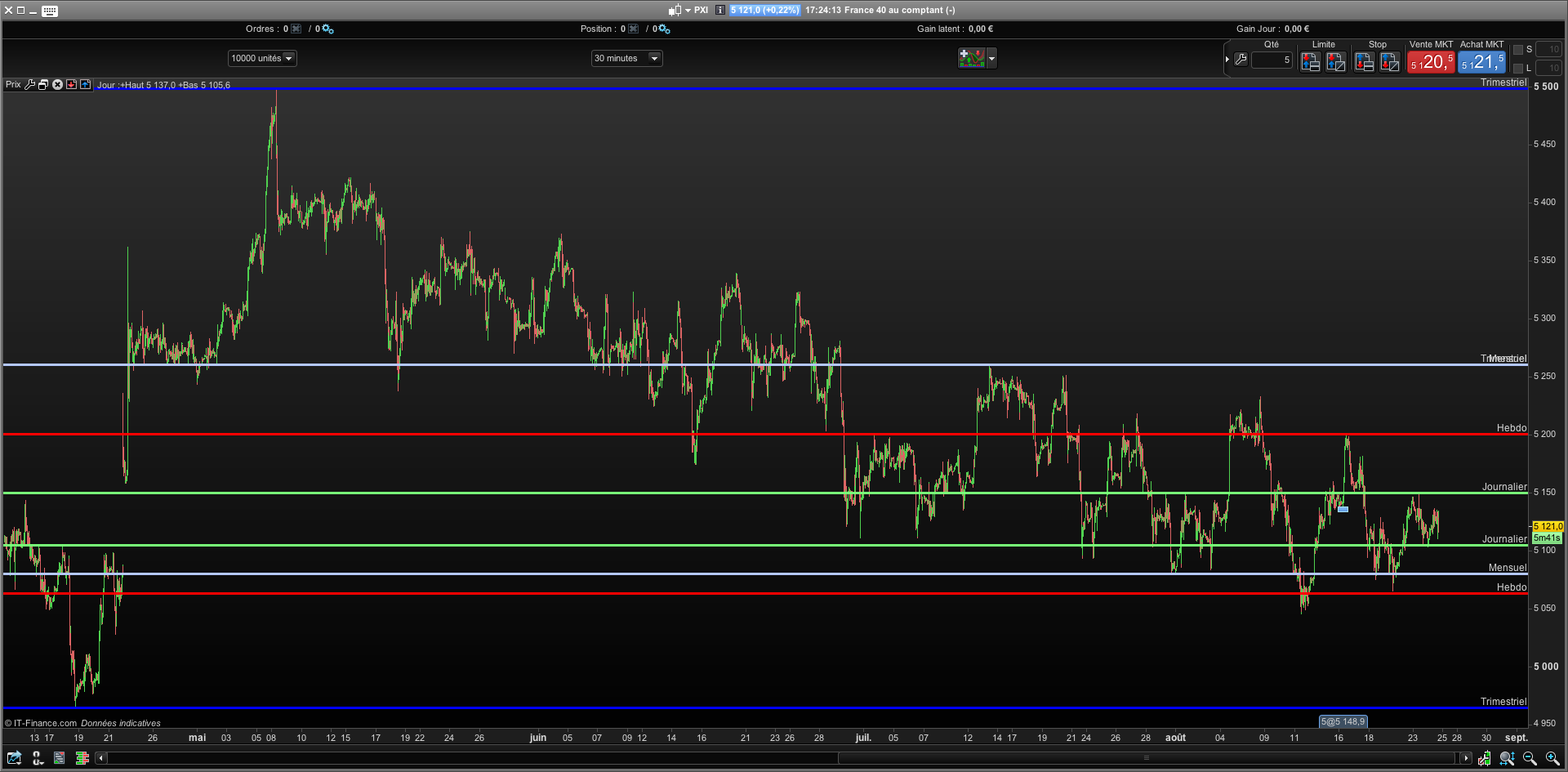
Task: Click the green 5m41s countdown tag
Action: (1548, 538)
